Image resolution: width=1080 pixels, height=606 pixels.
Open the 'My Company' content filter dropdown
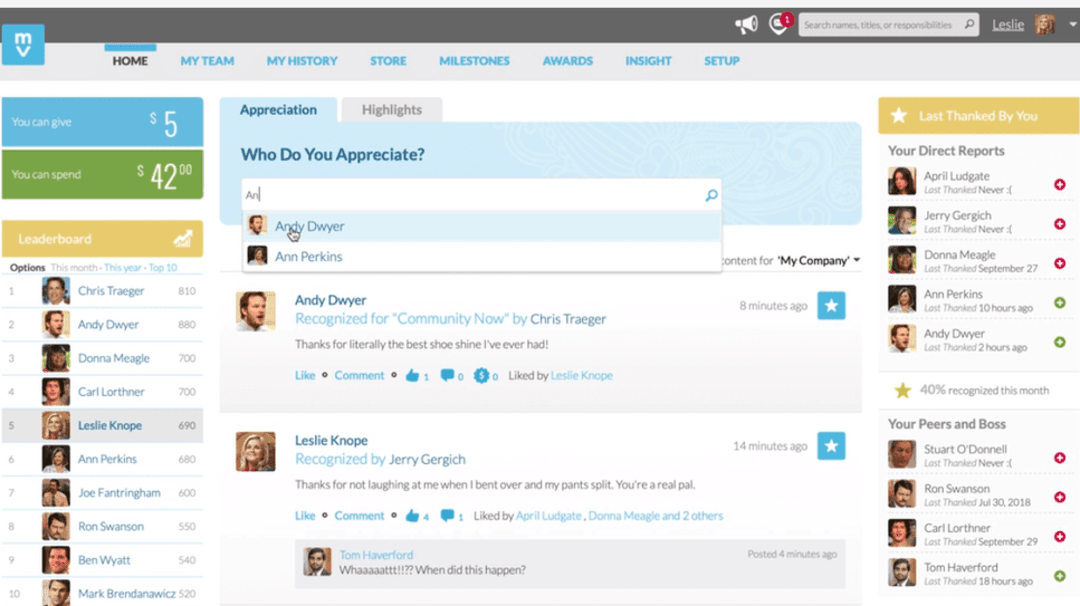click(818, 261)
